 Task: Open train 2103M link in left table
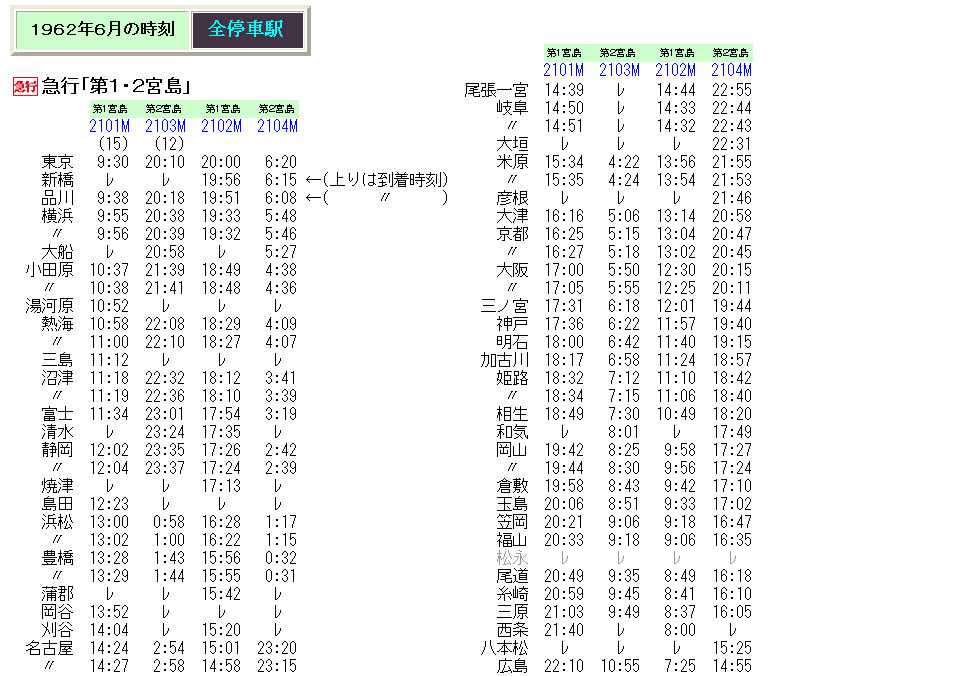[165, 126]
